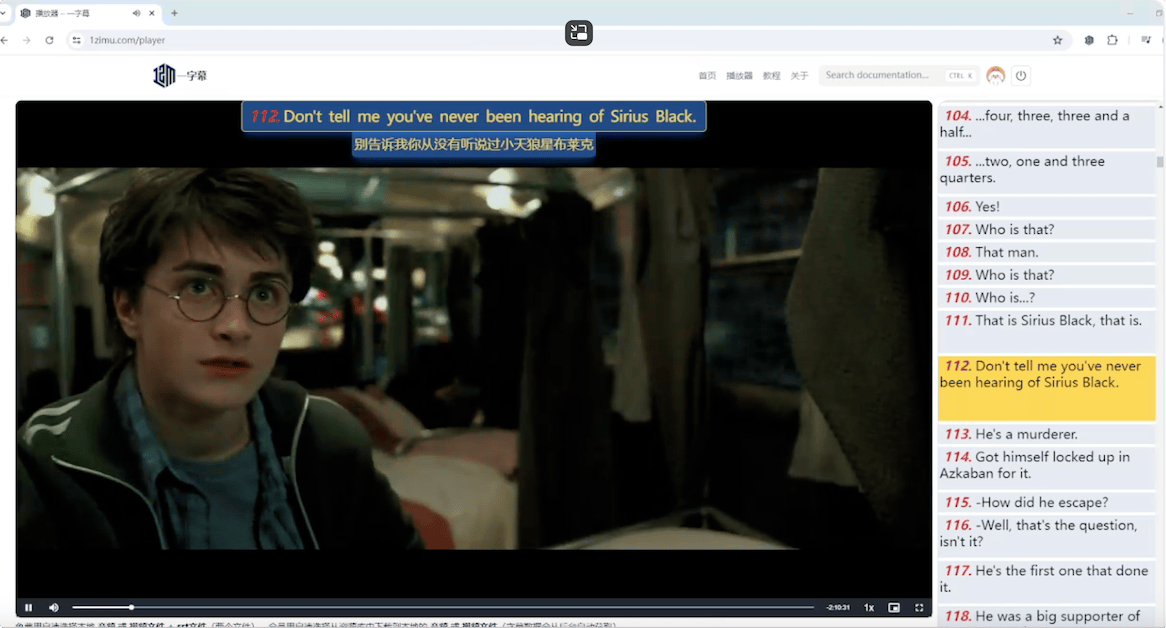Mute the tab via speaker icon
This screenshot has width=1166, height=628.
pos(136,13)
